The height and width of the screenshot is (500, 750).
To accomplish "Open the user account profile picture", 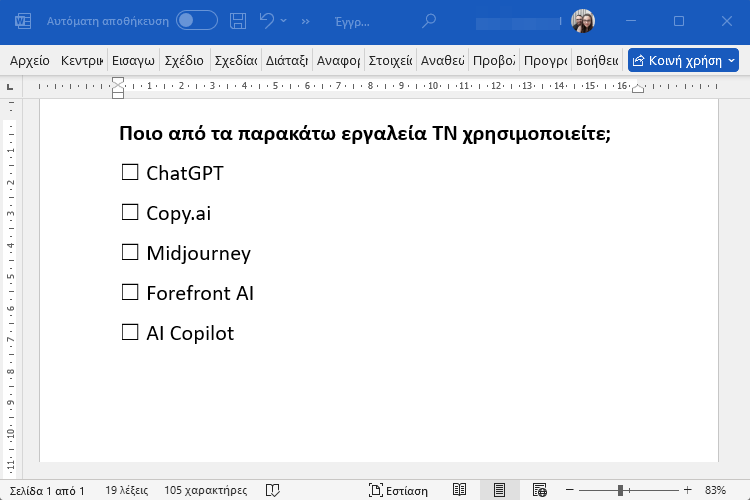I will pos(583,21).
